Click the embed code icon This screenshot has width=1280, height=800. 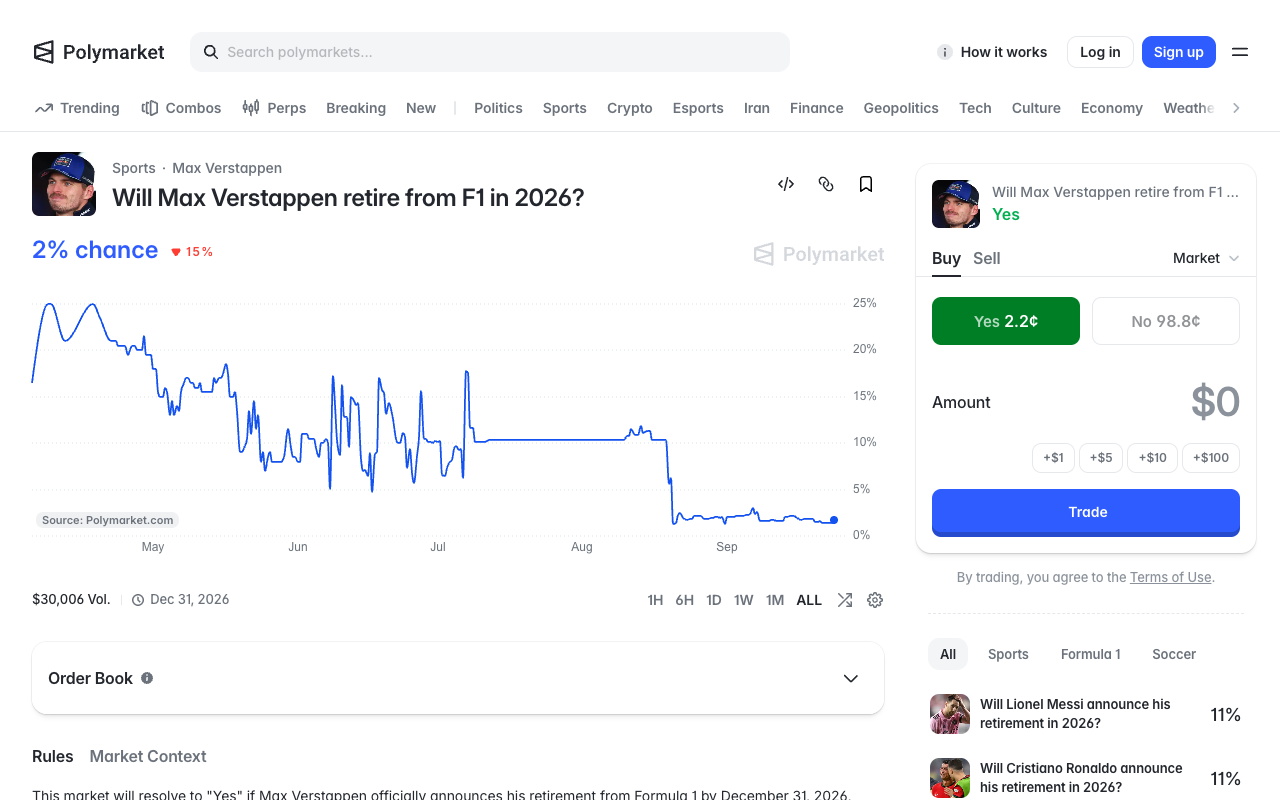[x=786, y=184]
